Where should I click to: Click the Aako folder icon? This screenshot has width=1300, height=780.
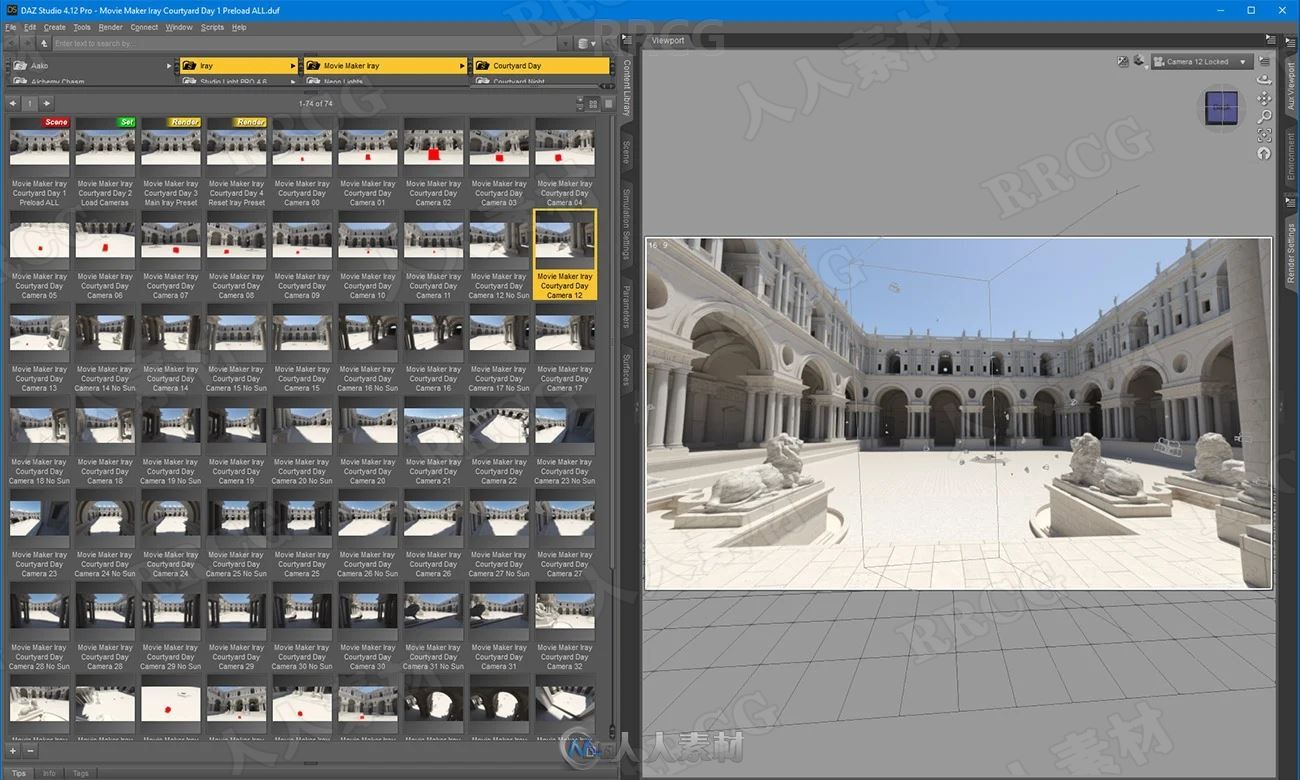tap(20, 65)
